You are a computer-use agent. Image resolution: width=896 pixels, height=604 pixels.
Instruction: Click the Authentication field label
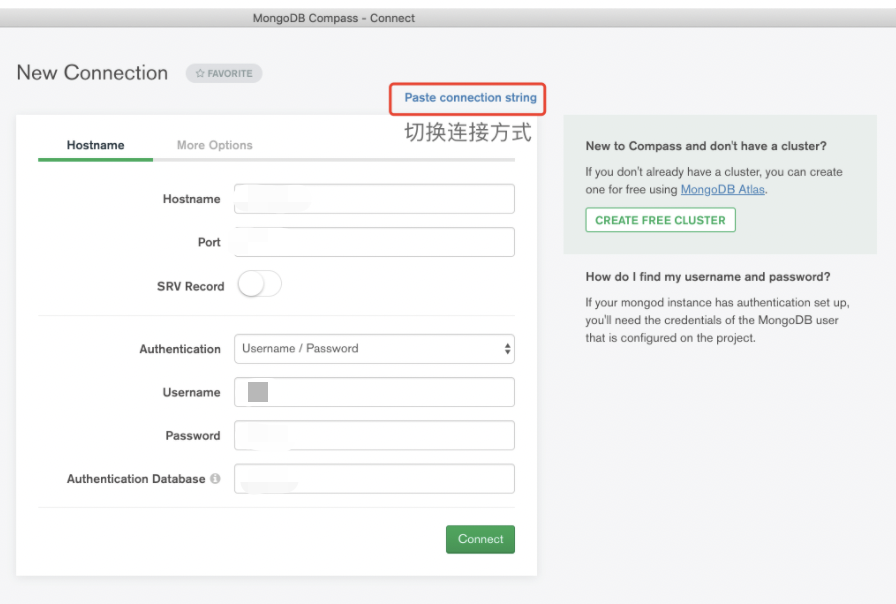click(179, 349)
